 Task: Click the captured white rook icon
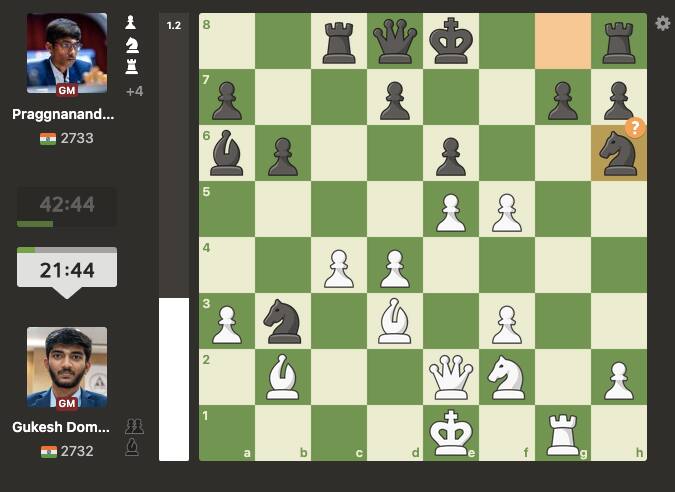pos(132,67)
